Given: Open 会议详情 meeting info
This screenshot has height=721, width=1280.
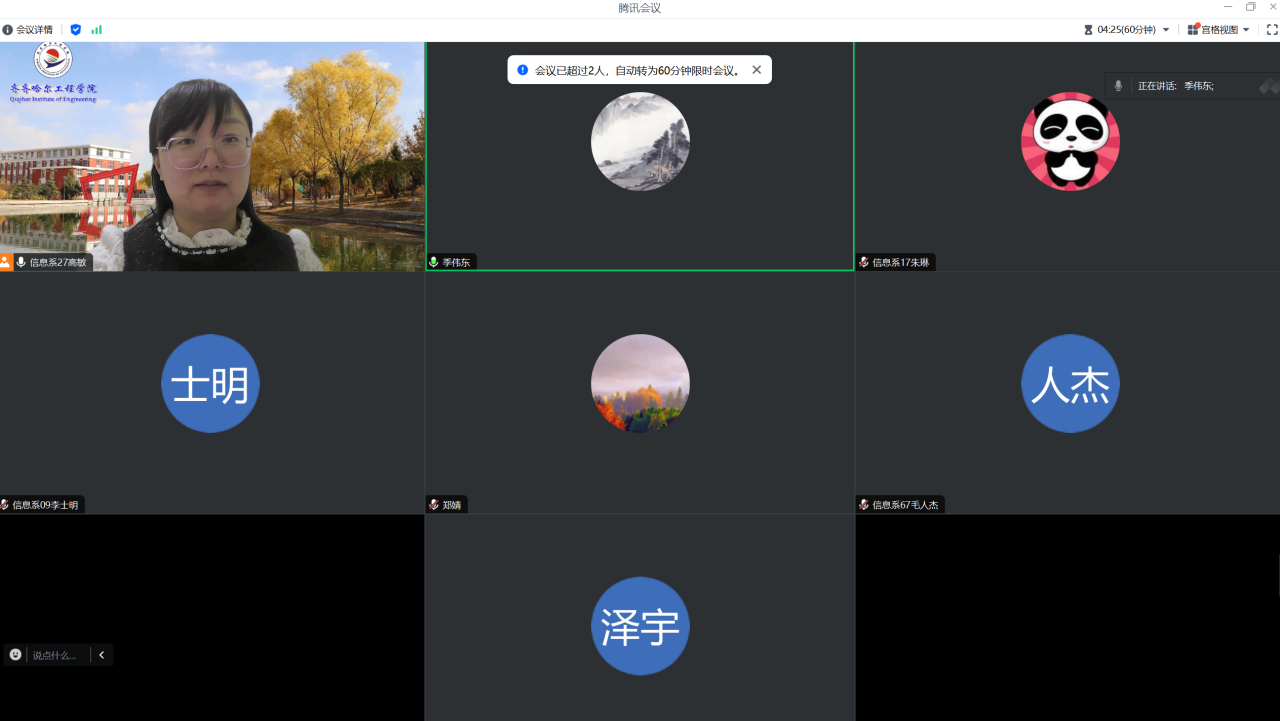Looking at the screenshot, I should (28, 30).
